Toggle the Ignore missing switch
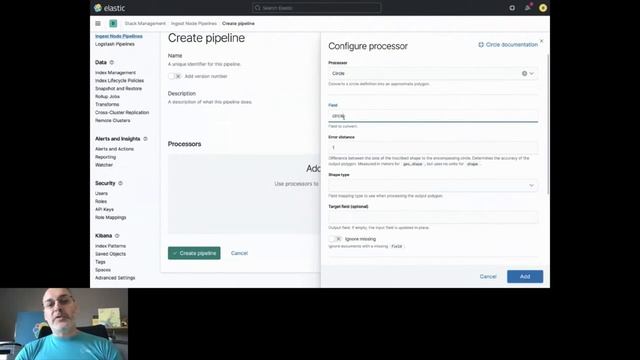The width and height of the screenshot is (640, 360). click(335, 239)
